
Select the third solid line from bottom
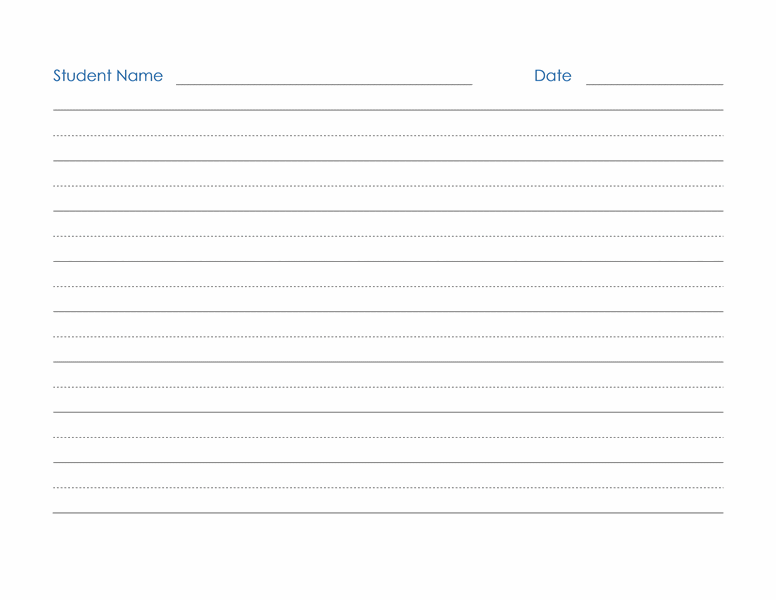click(388, 412)
